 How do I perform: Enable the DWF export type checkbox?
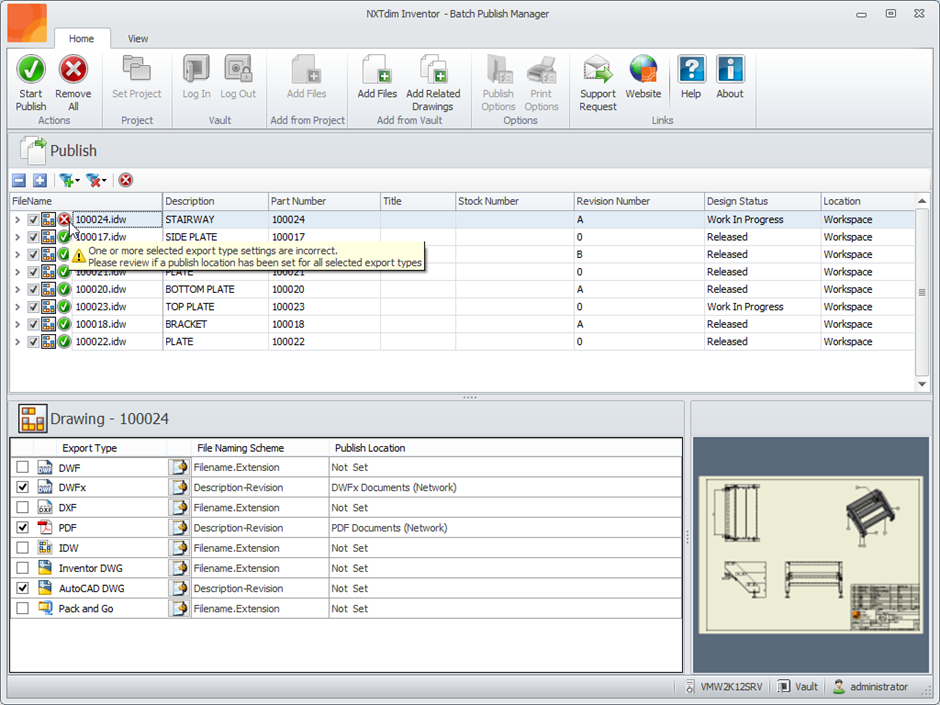pyautogui.click(x=23, y=467)
